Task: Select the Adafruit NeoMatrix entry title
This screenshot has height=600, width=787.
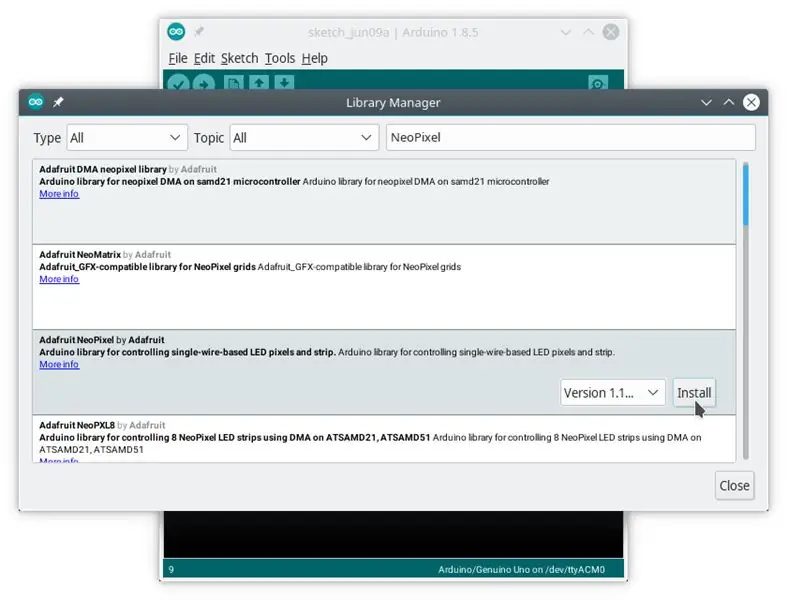Action: point(80,255)
